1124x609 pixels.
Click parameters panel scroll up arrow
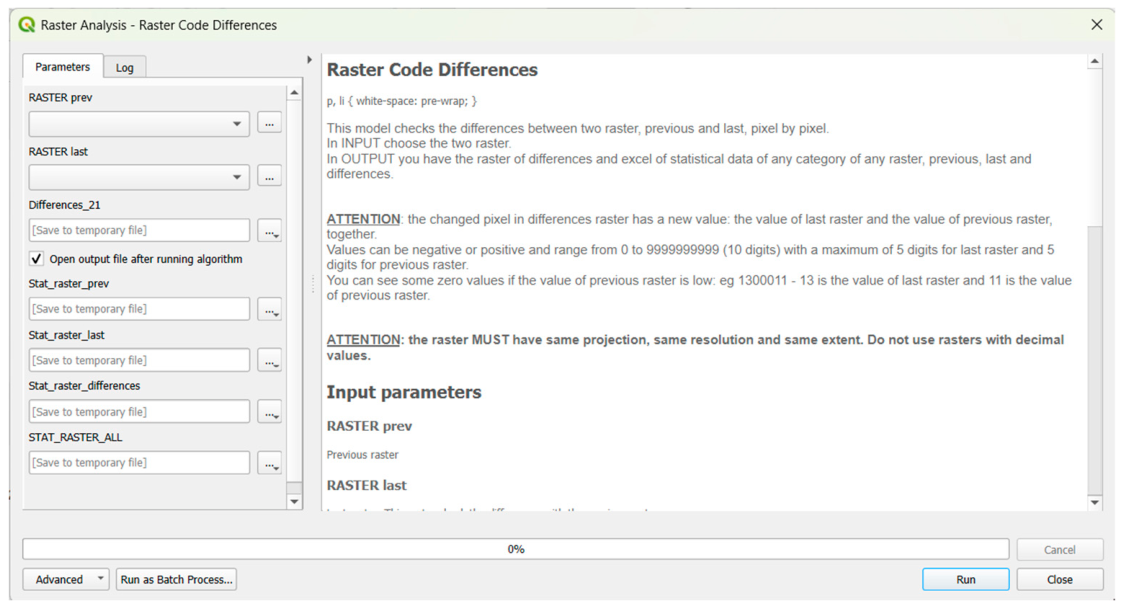[294, 92]
